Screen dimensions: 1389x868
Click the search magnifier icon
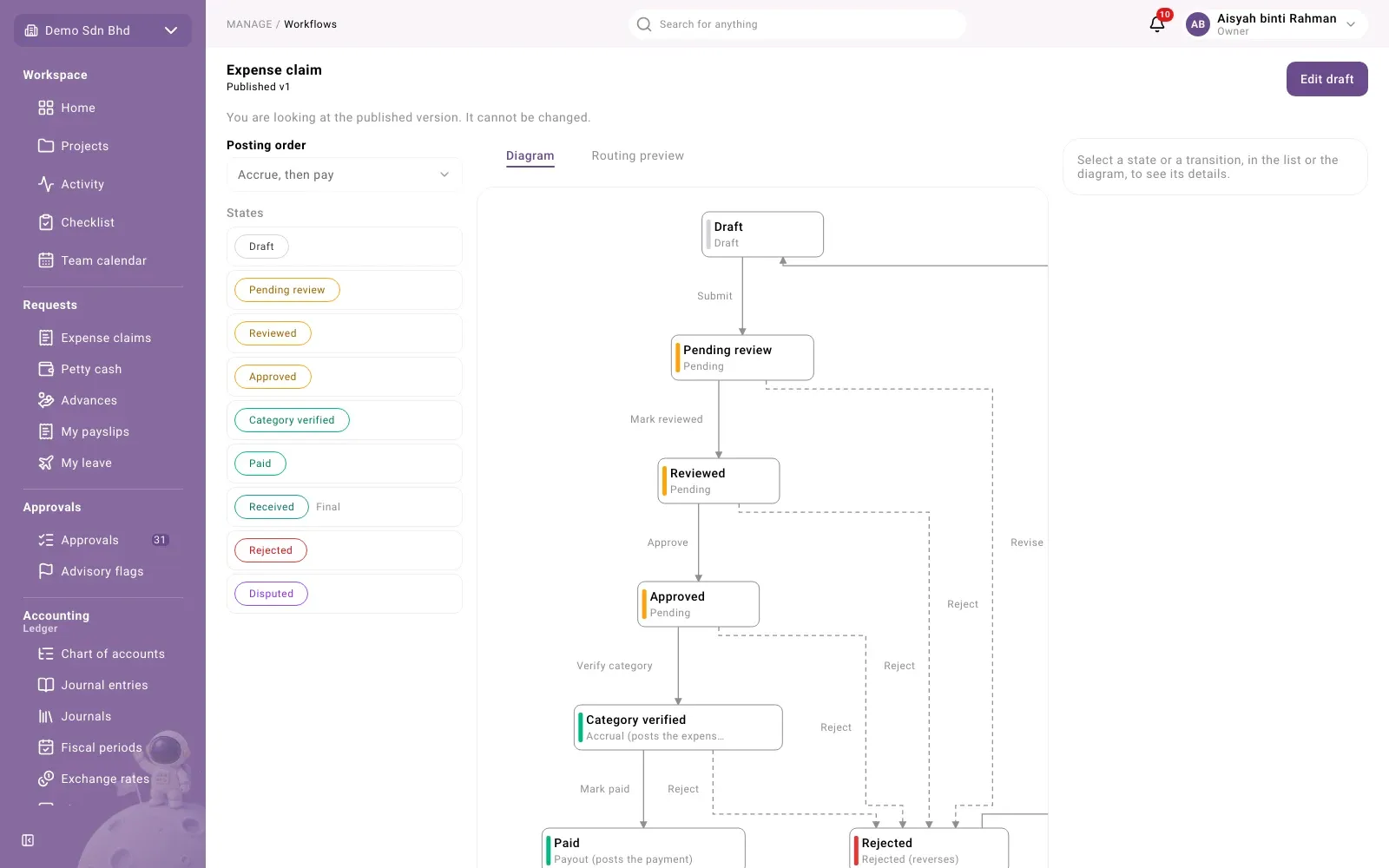644,24
